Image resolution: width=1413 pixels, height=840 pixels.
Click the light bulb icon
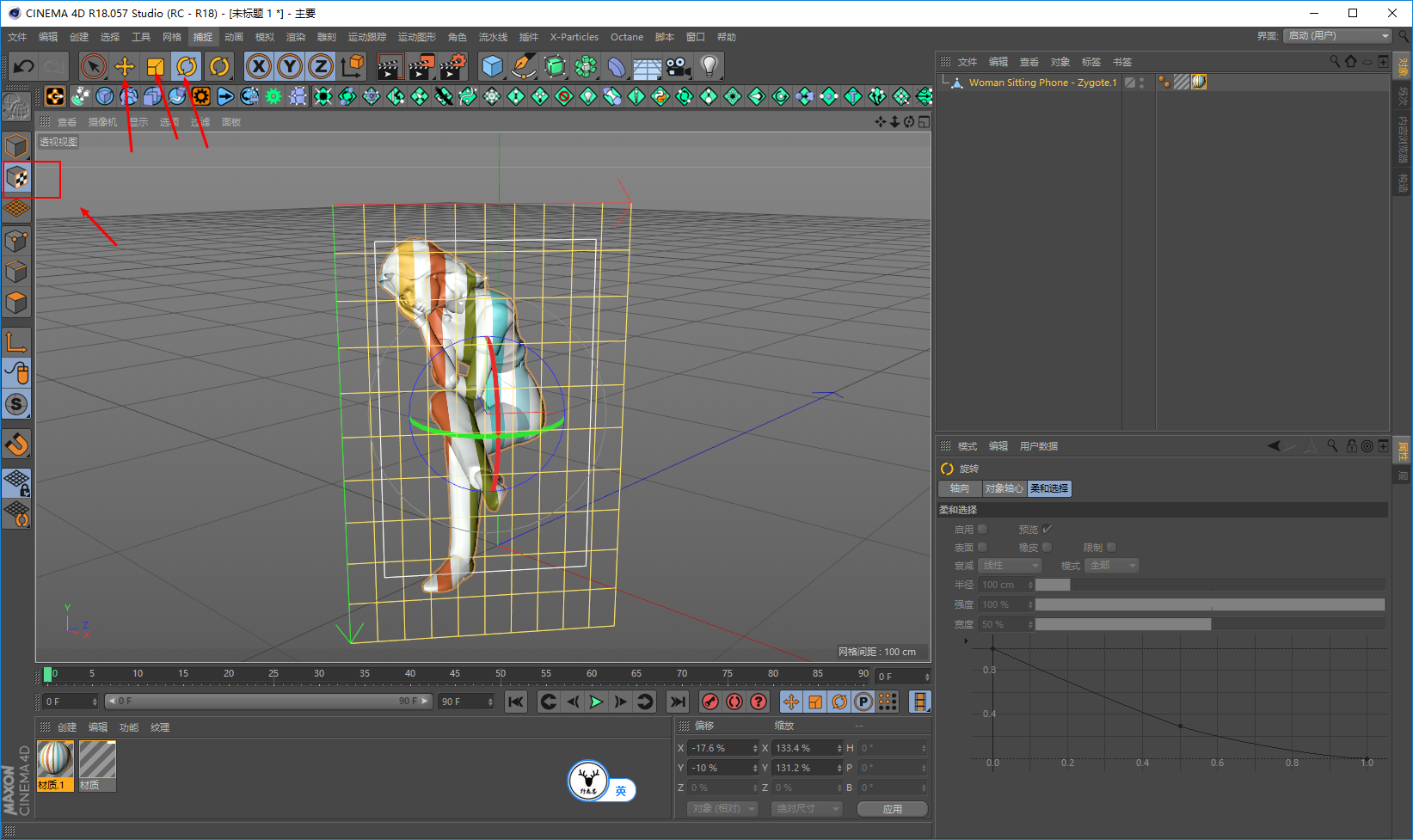coord(709,66)
